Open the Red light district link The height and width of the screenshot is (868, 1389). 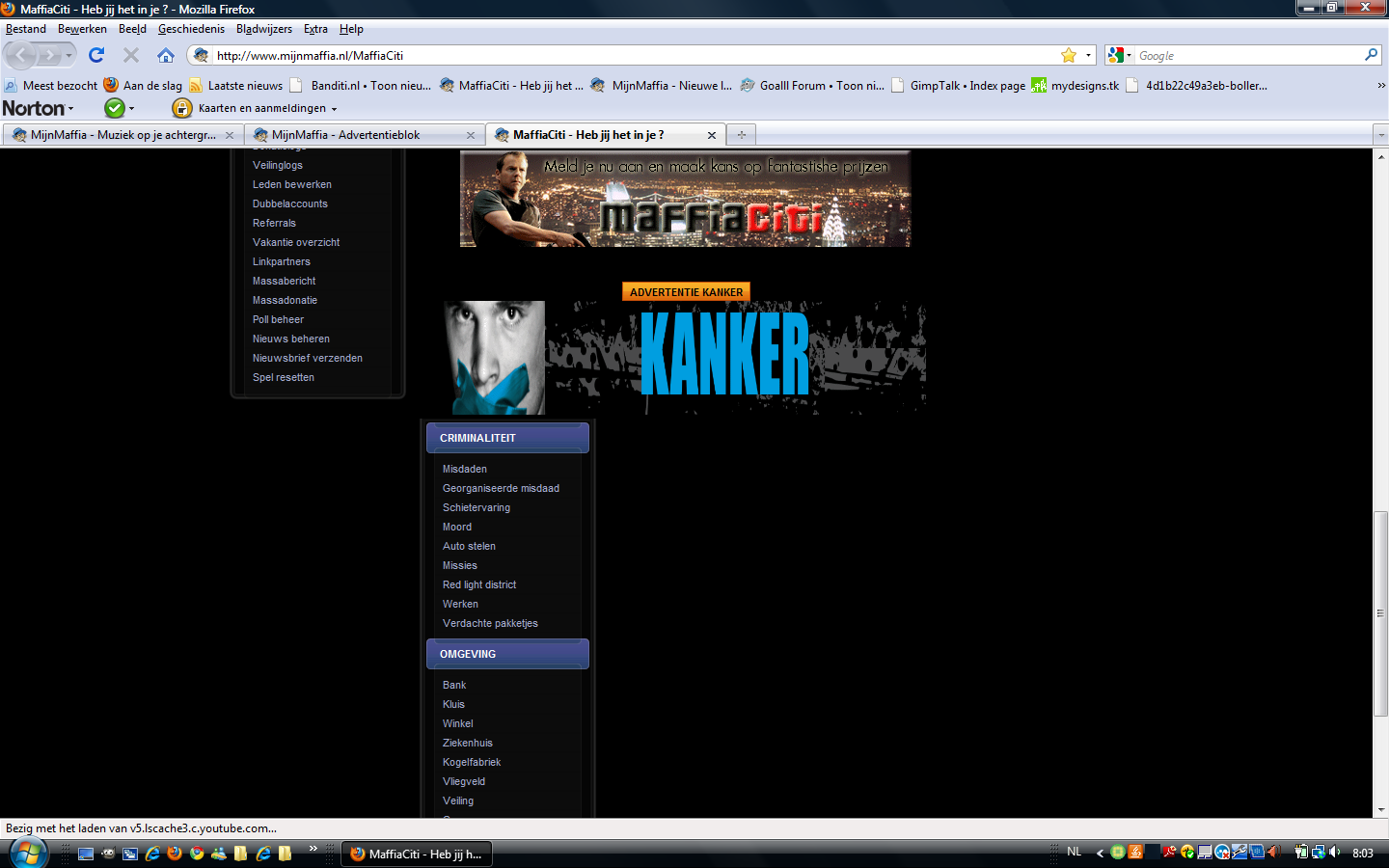(479, 584)
